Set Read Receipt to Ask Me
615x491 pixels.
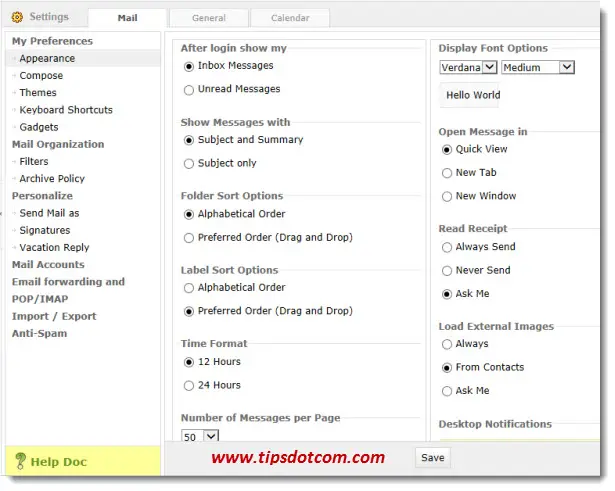click(x=447, y=295)
